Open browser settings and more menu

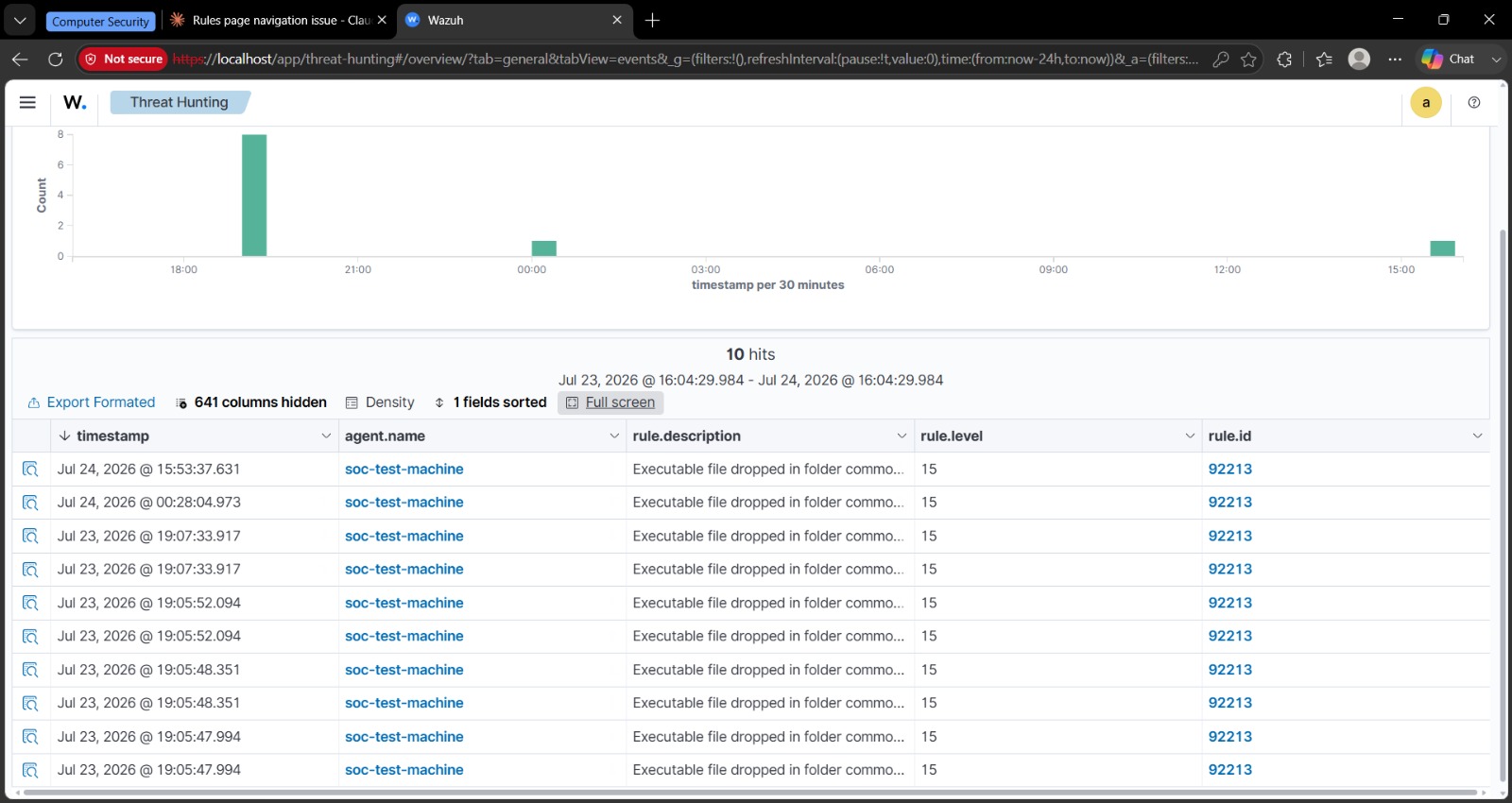(1395, 59)
